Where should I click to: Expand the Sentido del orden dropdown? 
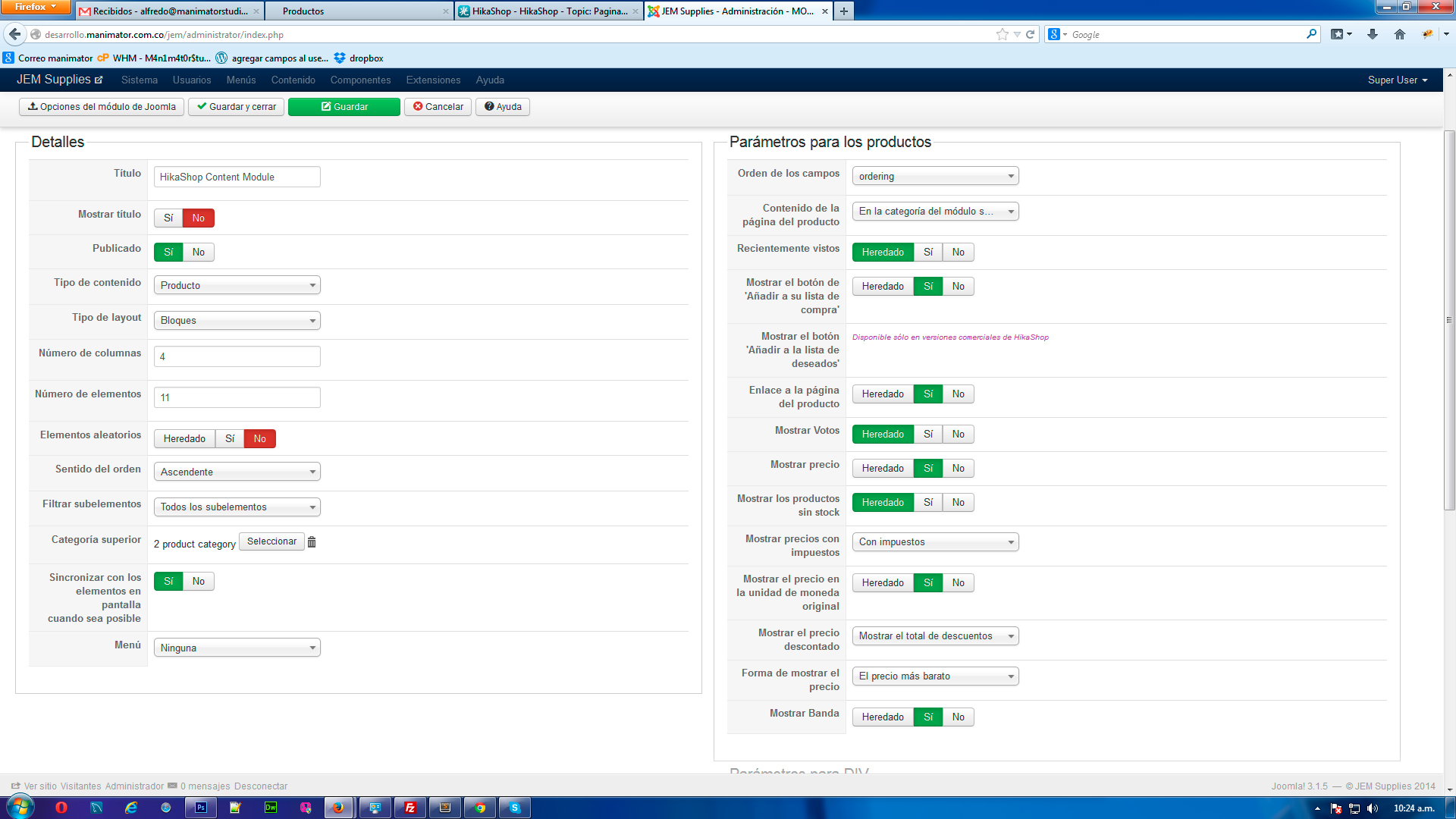pos(237,472)
